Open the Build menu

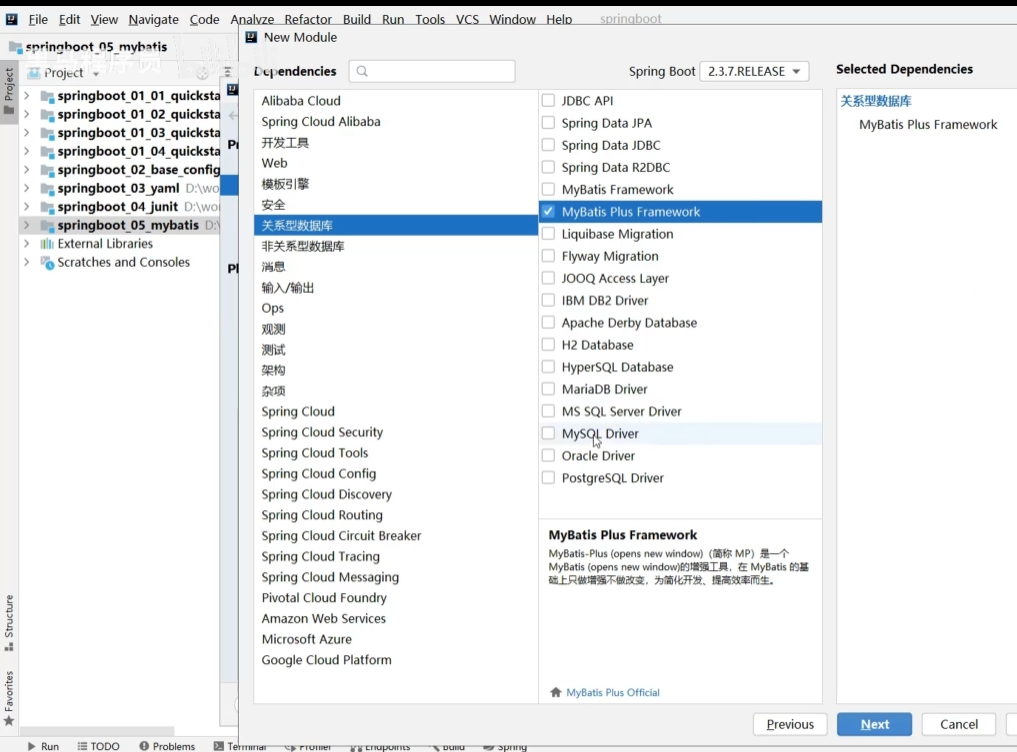click(357, 19)
